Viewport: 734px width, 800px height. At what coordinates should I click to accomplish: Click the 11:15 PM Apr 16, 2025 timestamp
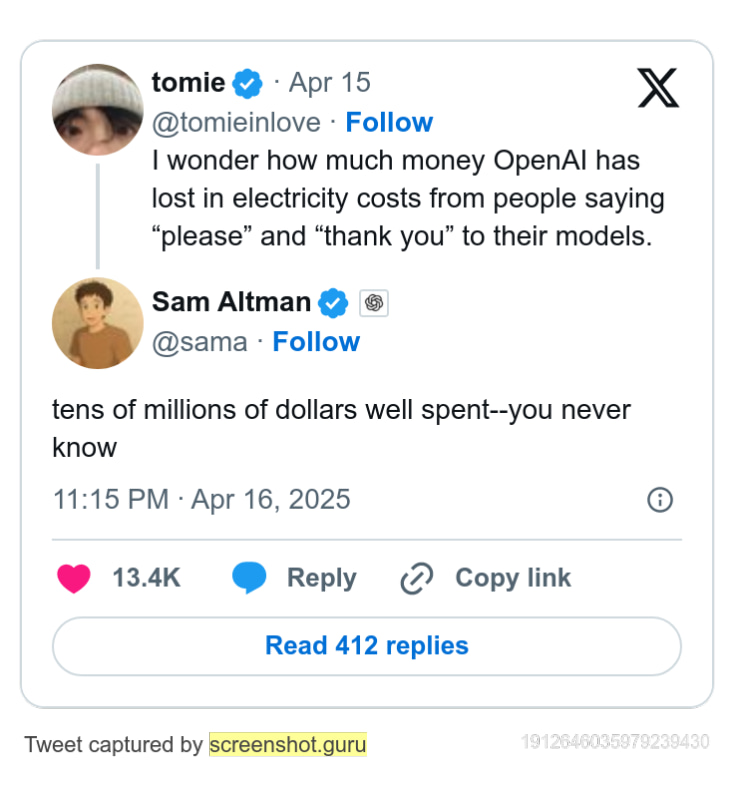point(201,499)
